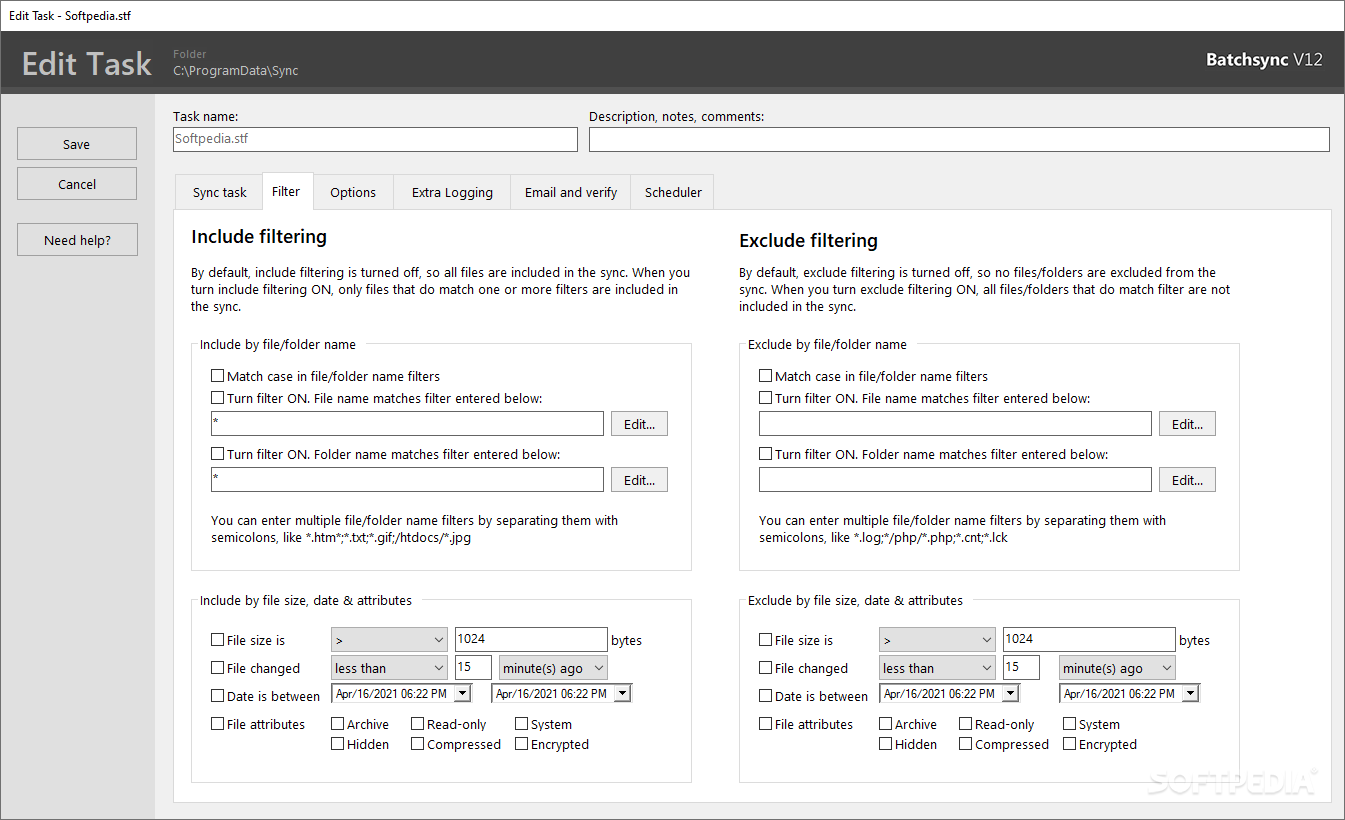
Task: Switch to the Sync task tab
Action: coord(219,192)
